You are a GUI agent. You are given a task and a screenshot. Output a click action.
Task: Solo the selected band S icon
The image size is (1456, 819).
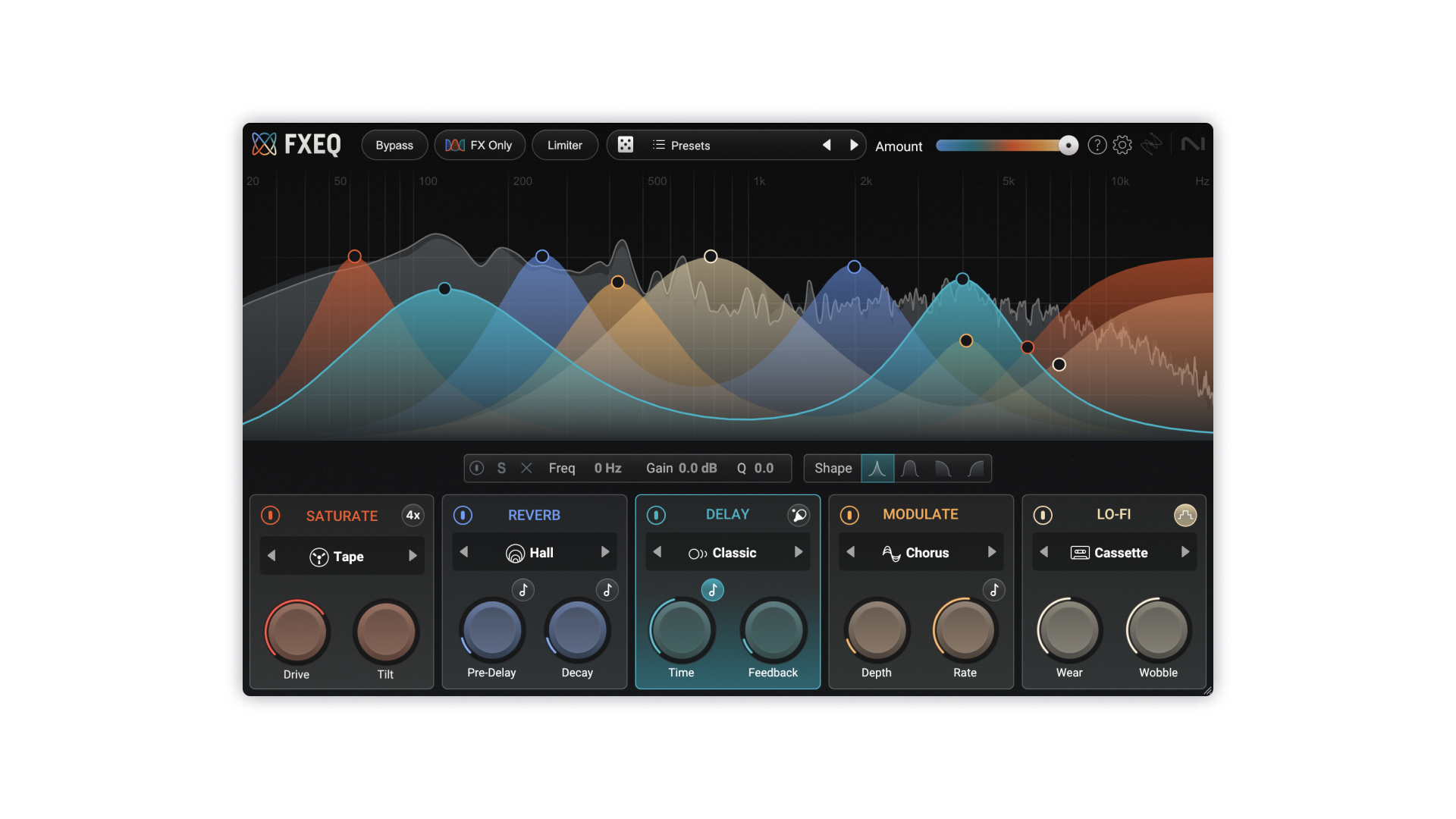point(501,469)
